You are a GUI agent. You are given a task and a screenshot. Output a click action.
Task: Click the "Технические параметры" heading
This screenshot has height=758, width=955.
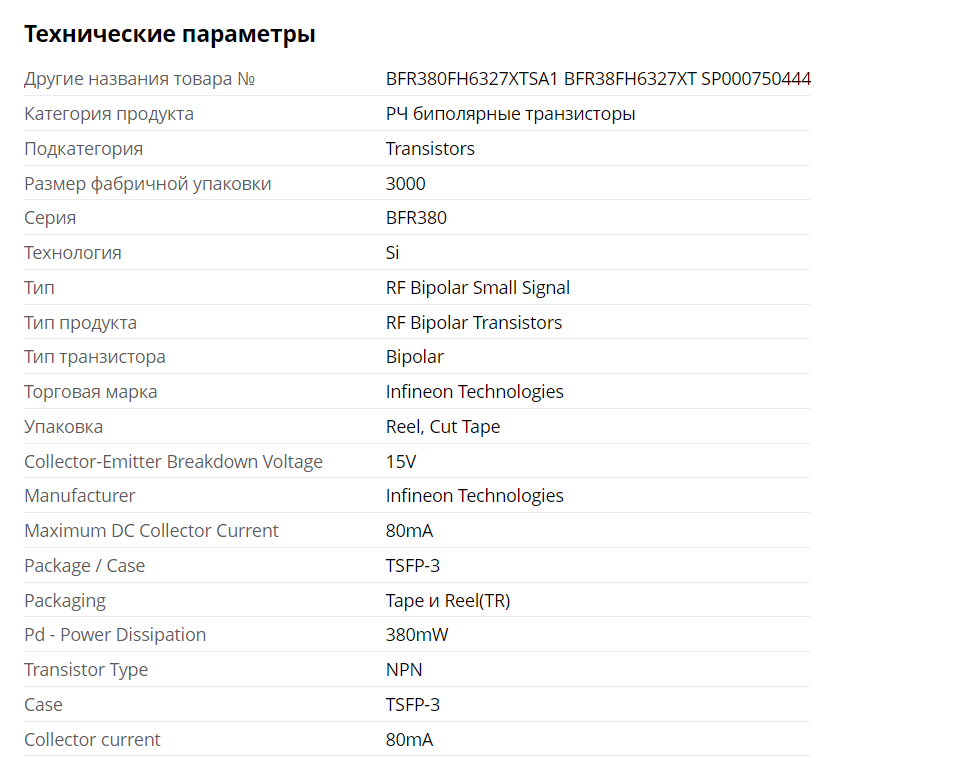169,34
